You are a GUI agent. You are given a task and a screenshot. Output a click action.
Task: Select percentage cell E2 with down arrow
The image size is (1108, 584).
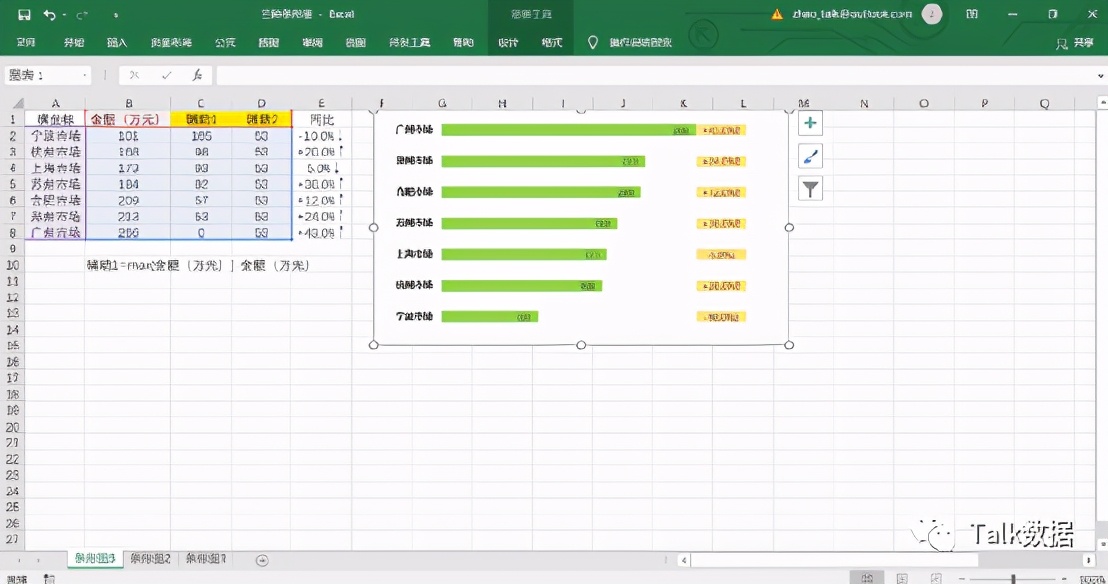click(322, 136)
